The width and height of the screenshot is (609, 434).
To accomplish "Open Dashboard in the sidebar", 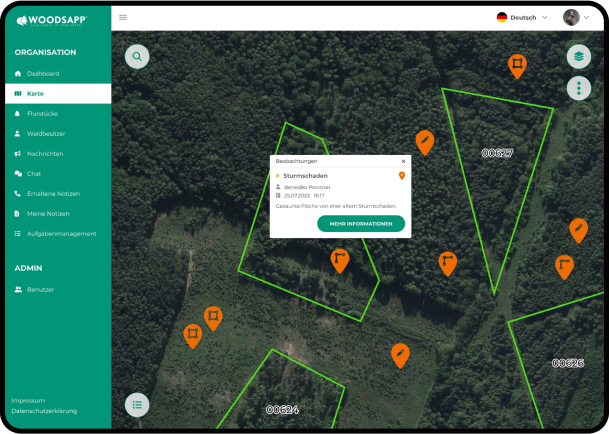I will pyautogui.click(x=43, y=74).
